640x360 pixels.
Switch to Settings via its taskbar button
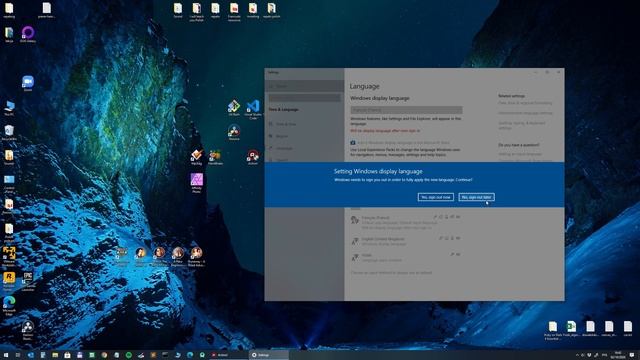269,355
